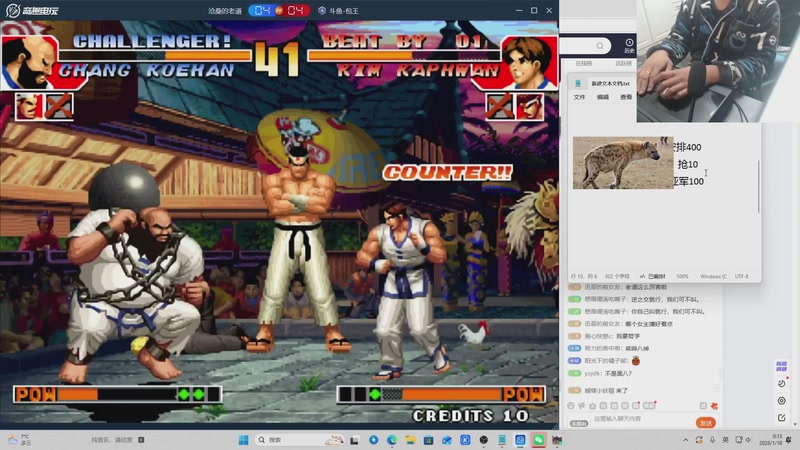Click the hyena image in Notepad
800x450 pixels.
[x=623, y=162]
